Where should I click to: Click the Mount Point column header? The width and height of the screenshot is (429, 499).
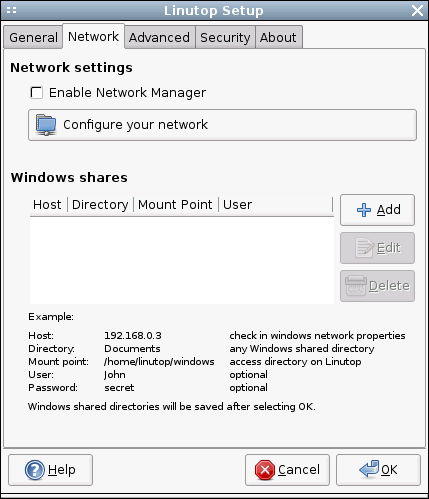click(x=176, y=204)
